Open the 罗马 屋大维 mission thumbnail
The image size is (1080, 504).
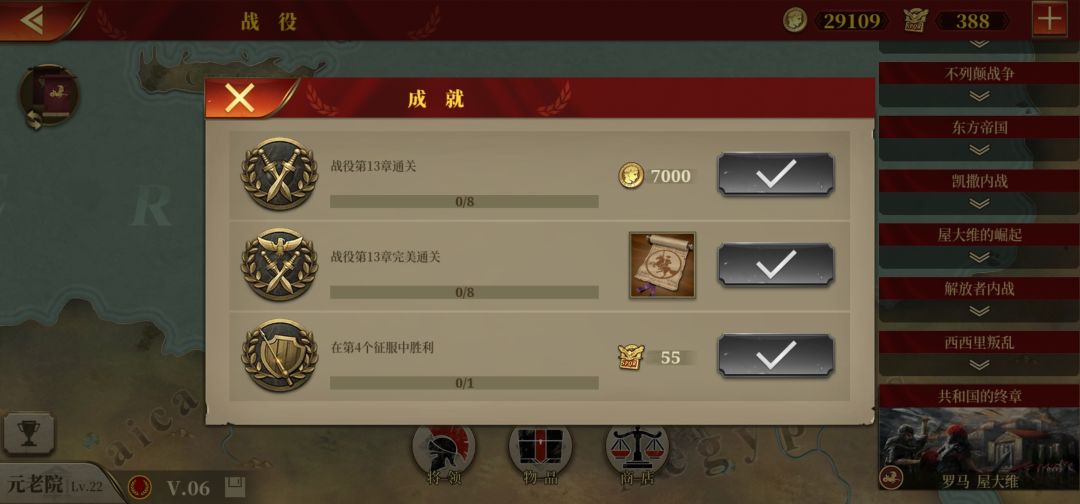(x=979, y=449)
